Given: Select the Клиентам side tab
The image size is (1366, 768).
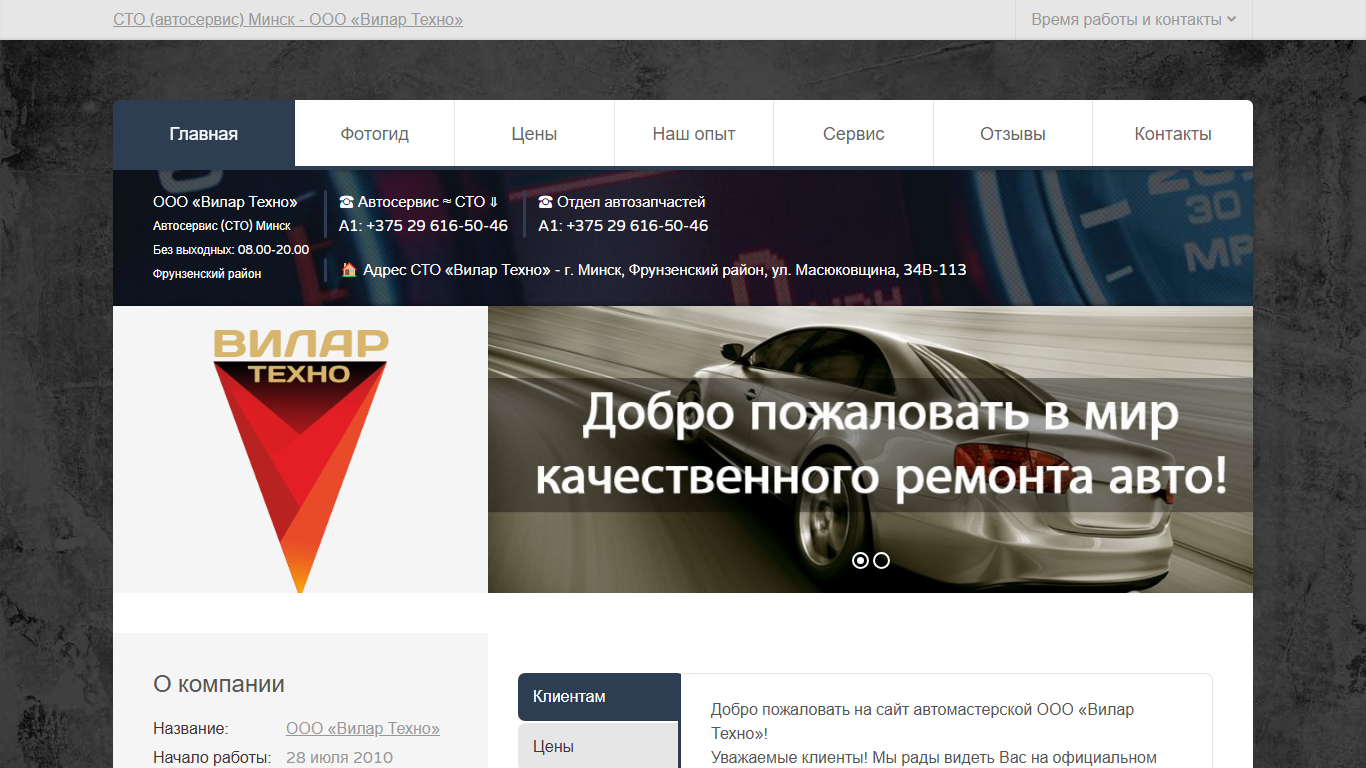Looking at the screenshot, I should point(599,697).
